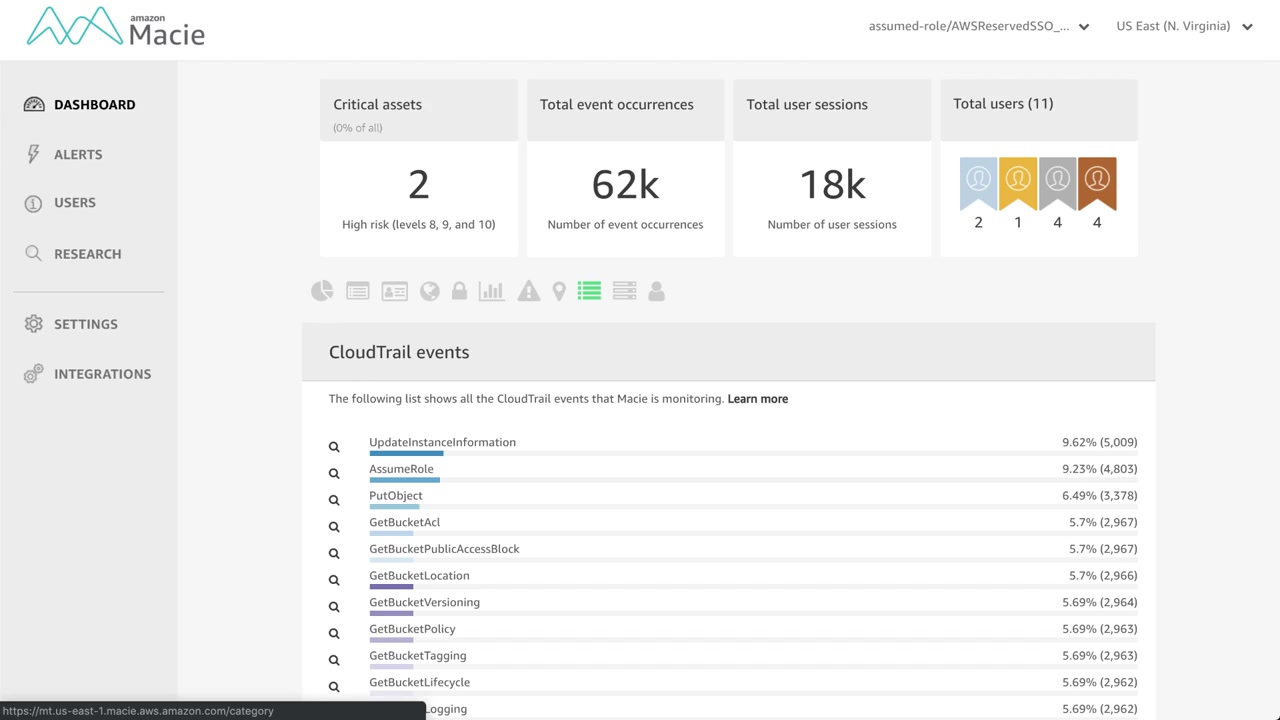Open the Research page in the sidebar
Screen dimensions: 1280x720
87,254
